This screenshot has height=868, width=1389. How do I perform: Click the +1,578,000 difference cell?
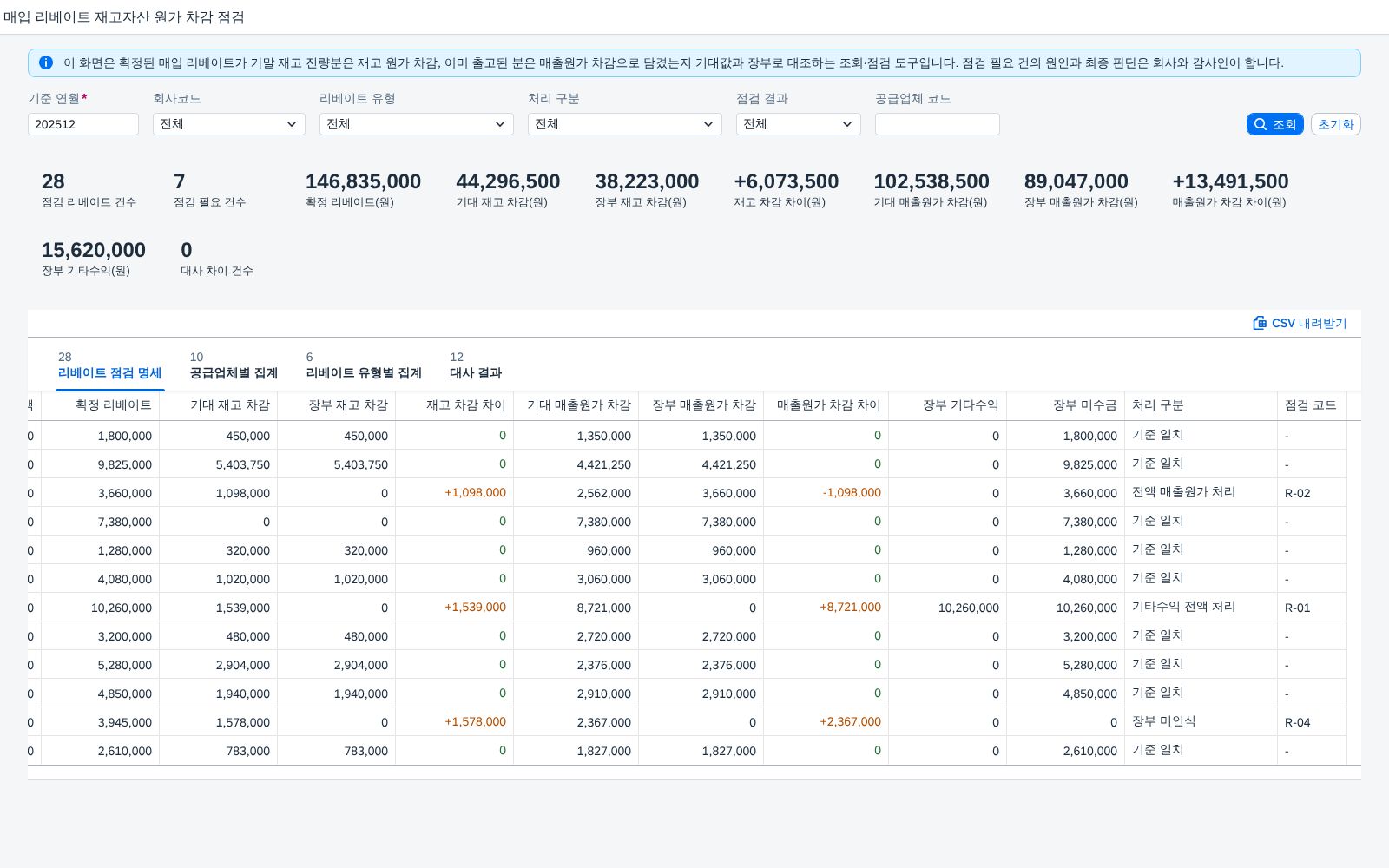coord(455,721)
